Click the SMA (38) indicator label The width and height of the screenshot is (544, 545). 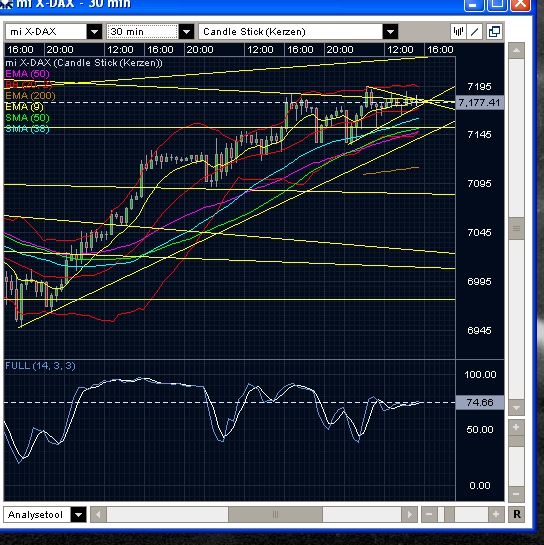coord(27,129)
